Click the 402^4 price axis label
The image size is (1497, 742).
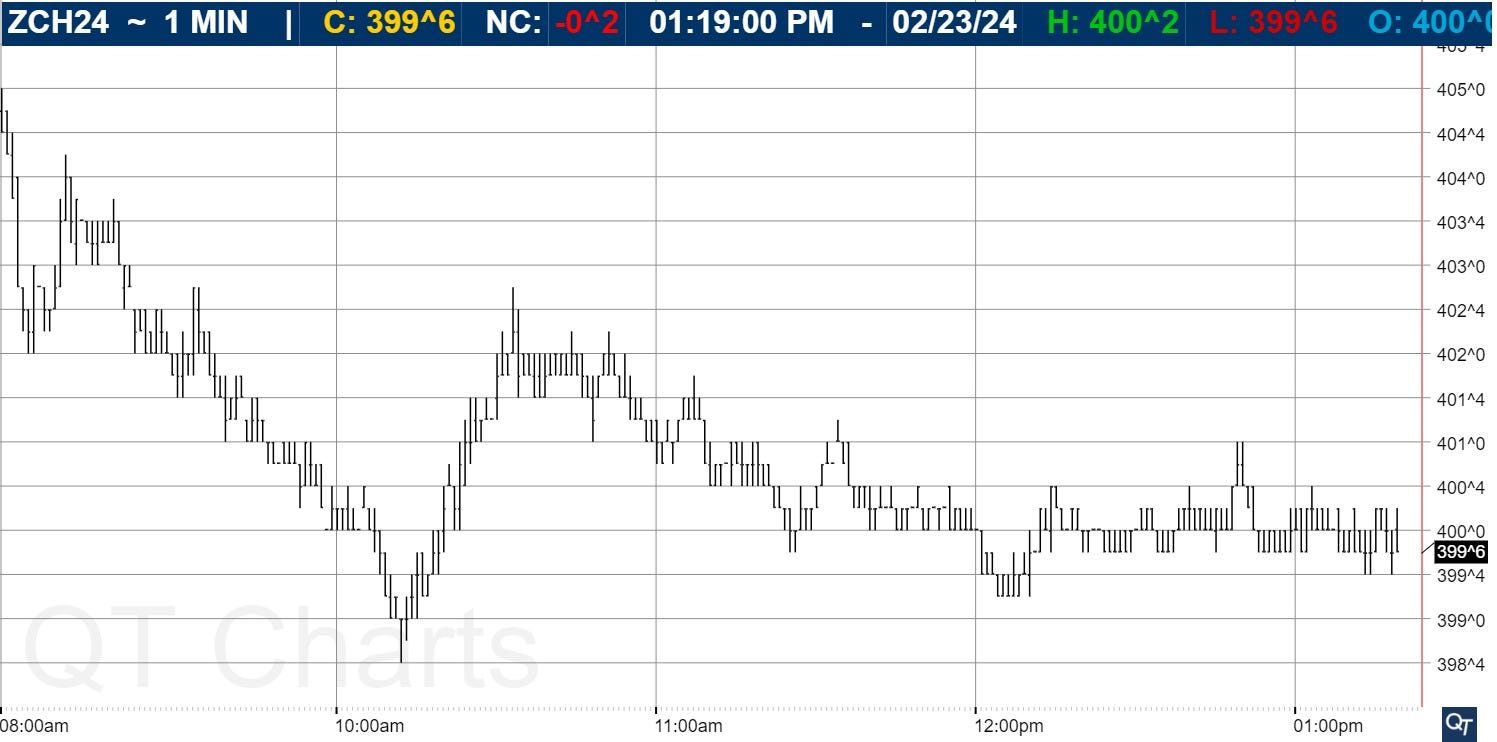(x=1459, y=311)
